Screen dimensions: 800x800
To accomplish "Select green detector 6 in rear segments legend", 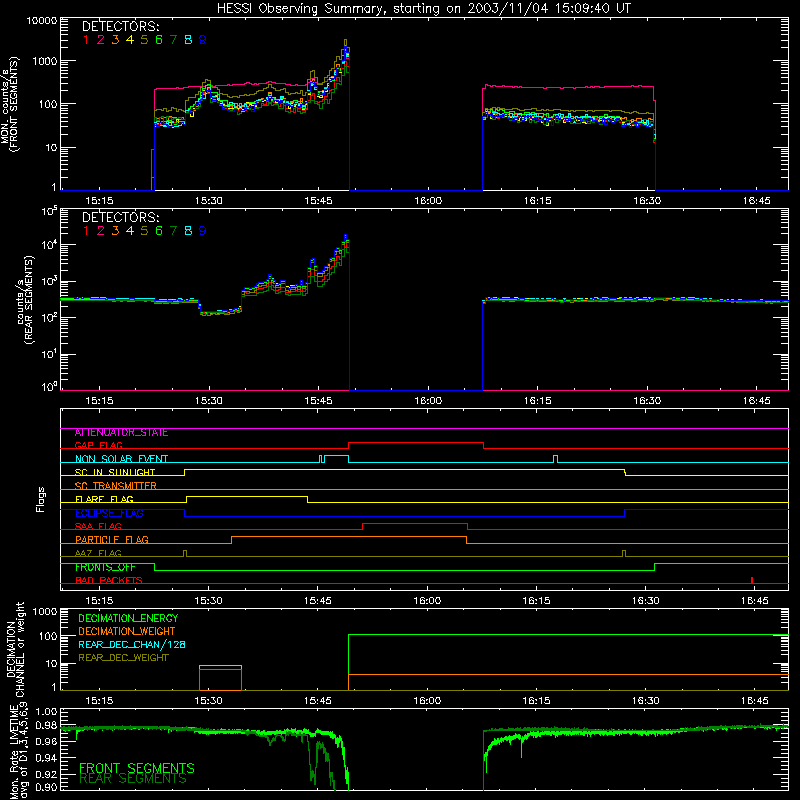I will coord(159,231).
